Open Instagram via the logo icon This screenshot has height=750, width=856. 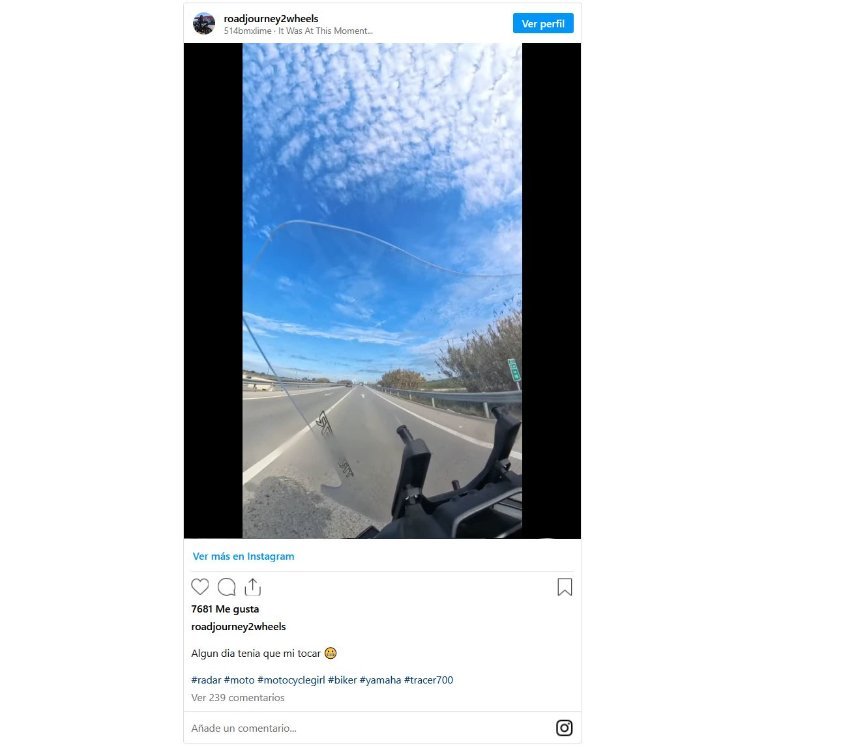[564, 728]
